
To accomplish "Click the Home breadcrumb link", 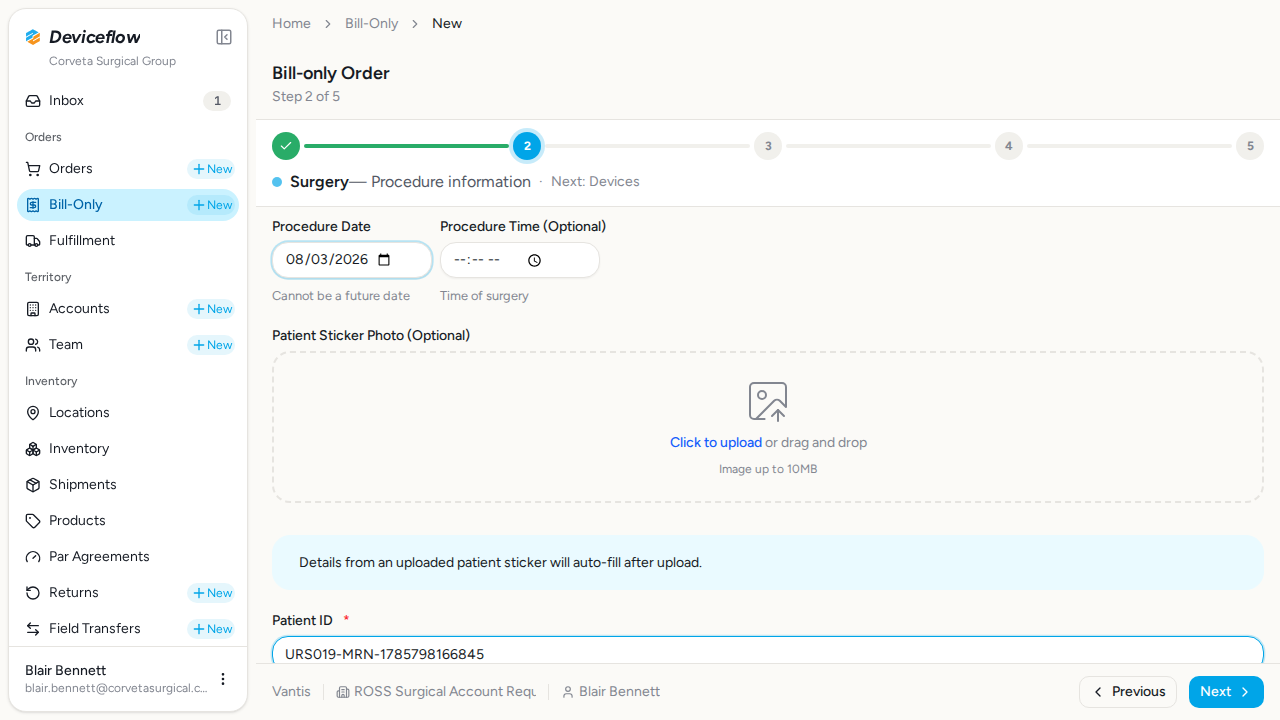I will (291, 23).
